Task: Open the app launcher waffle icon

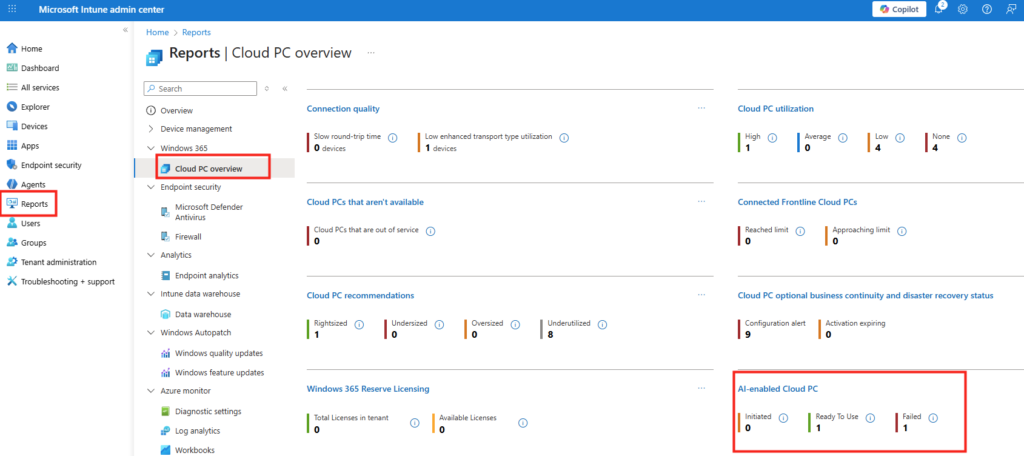Action: pyautogui.click(x=12, y=9)
